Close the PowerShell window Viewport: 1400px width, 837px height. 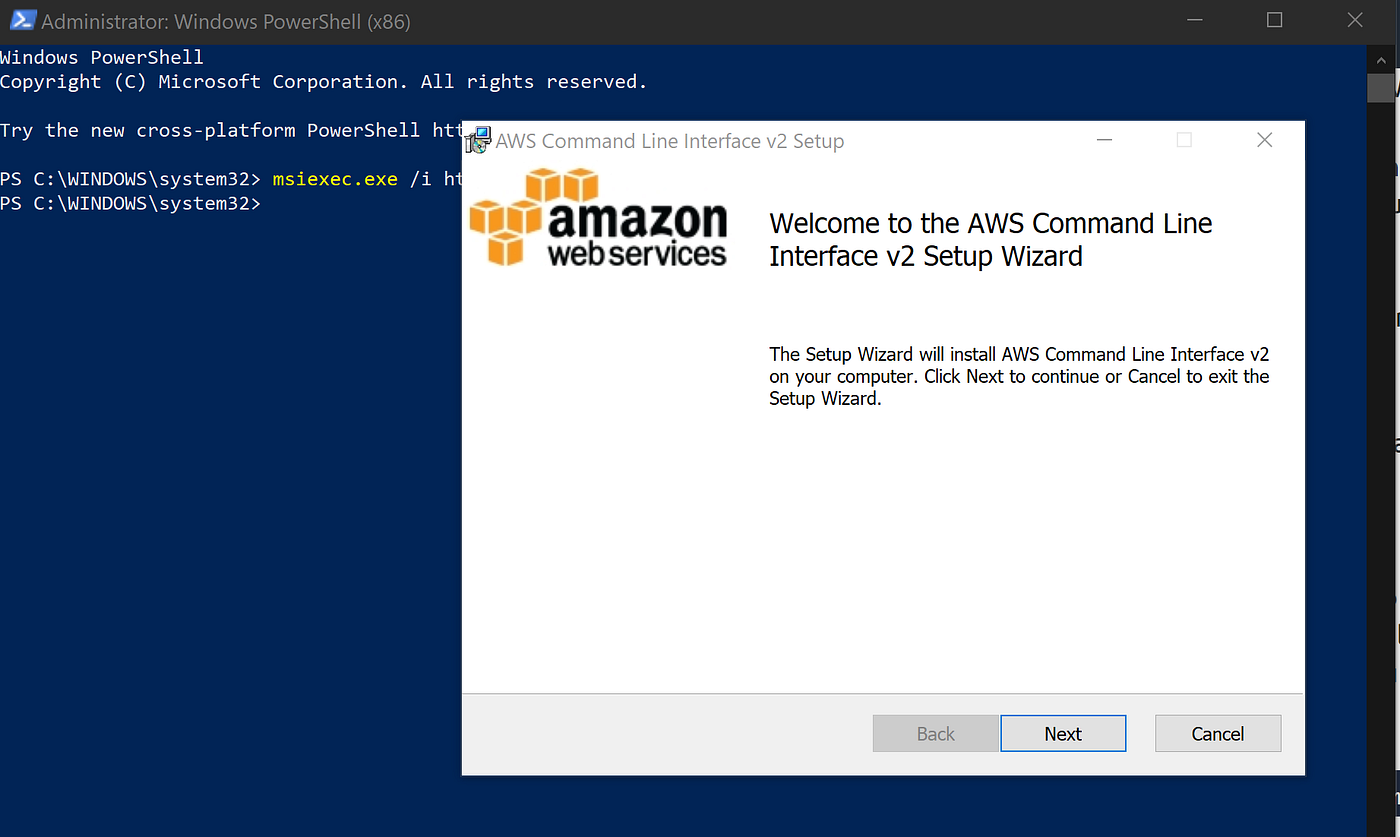point(1354,20)
